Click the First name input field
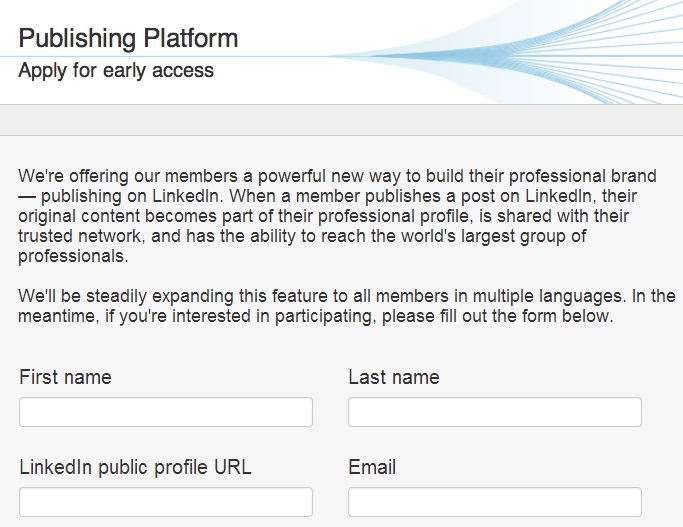The width and height of the screenshot is (683, 527). click(166, 412)
